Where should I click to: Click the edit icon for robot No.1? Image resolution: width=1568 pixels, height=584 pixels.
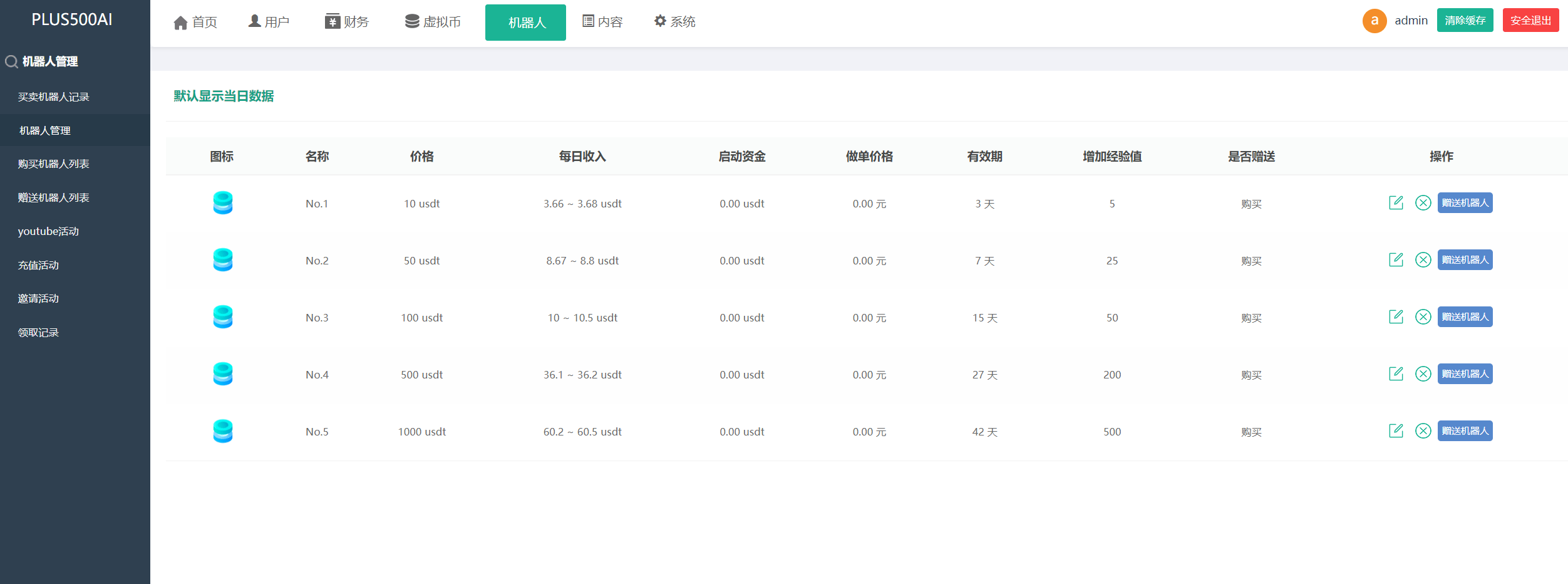tap(1396, 203)
